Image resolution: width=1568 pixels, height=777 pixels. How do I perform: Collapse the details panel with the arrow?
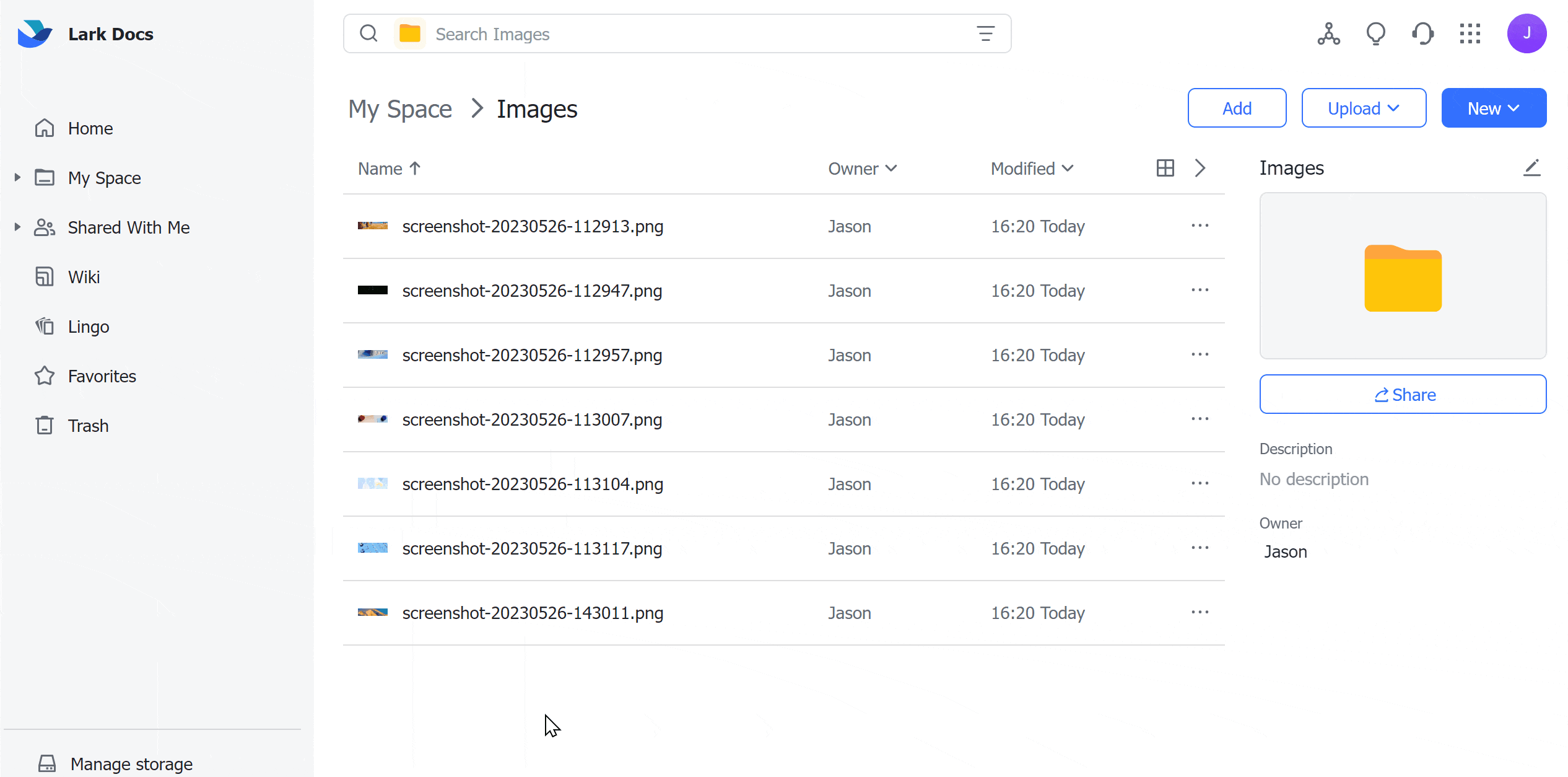click(1200, 168)
